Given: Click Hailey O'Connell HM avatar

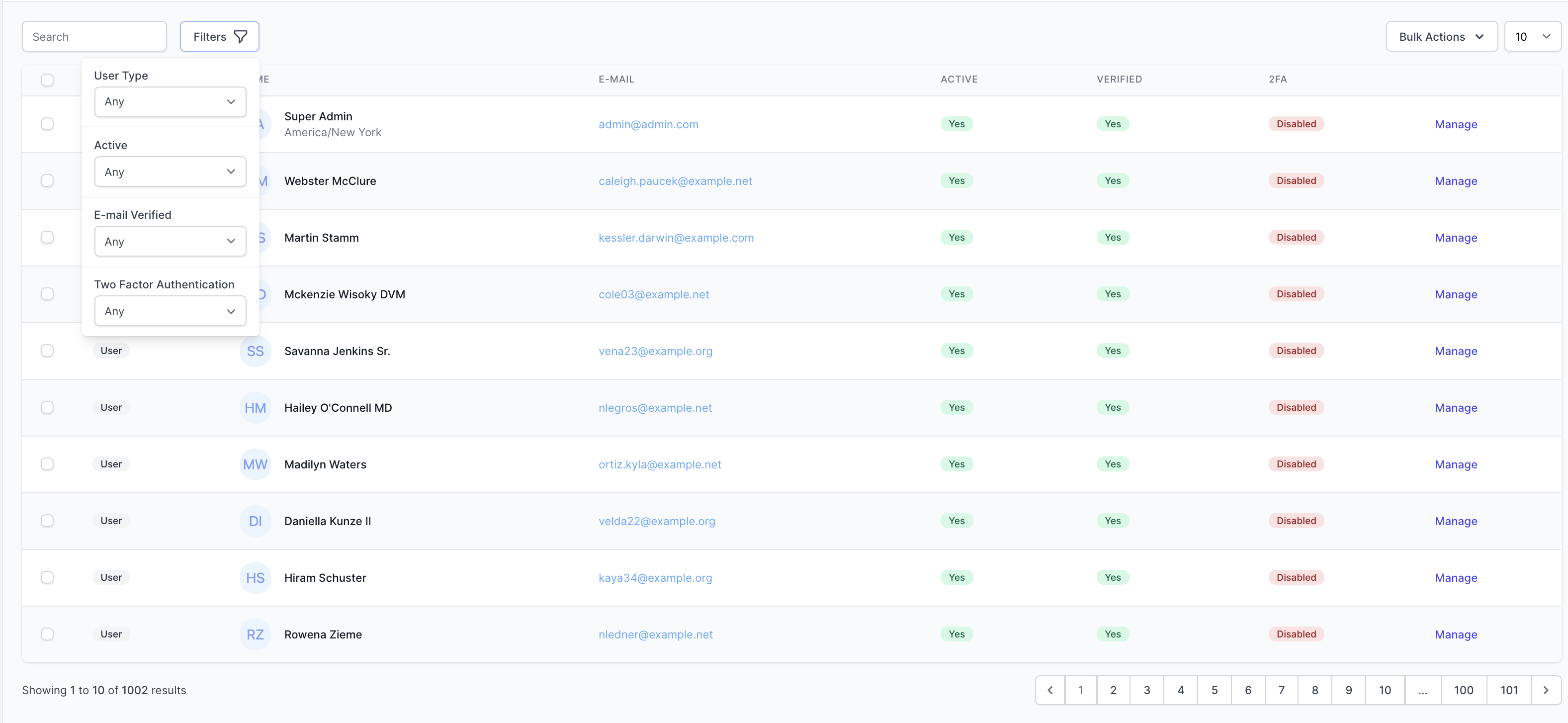Looking at the screenshot, I should pyautogui.click(x=255, y=408).
